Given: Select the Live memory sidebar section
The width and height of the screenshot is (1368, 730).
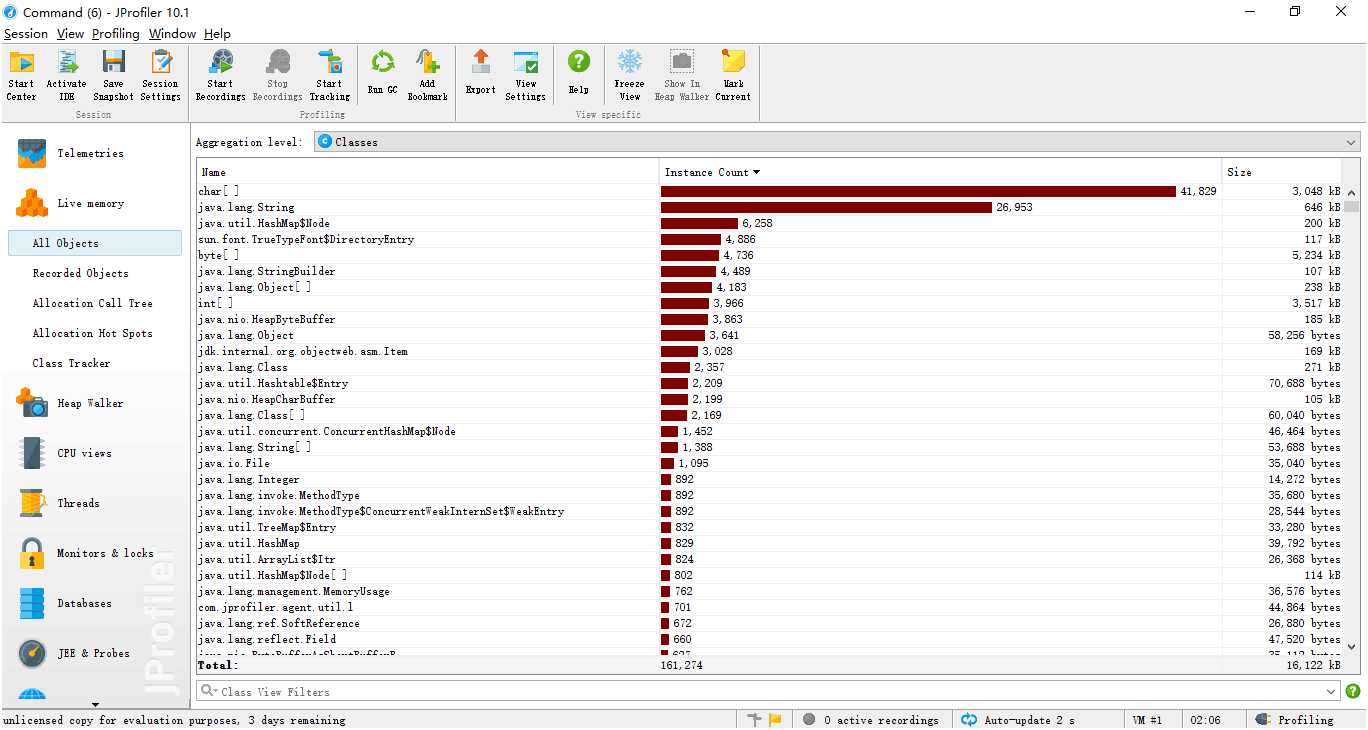Looking at the screenshot, I should (x=92, y=203).
